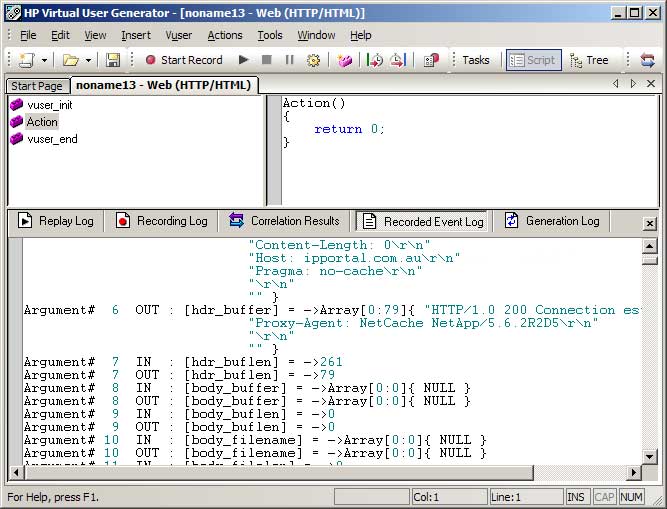Viewport: 667px width, 509px height.
Task: Click the 'return 0;' line in the editor
Action: point(349,129)
